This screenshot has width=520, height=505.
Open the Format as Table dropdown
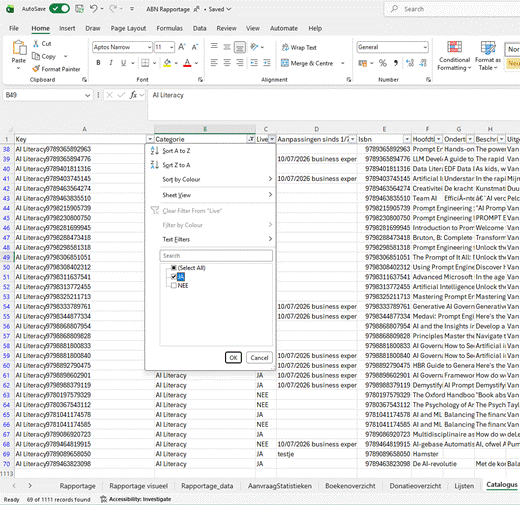tap(488, 56)
